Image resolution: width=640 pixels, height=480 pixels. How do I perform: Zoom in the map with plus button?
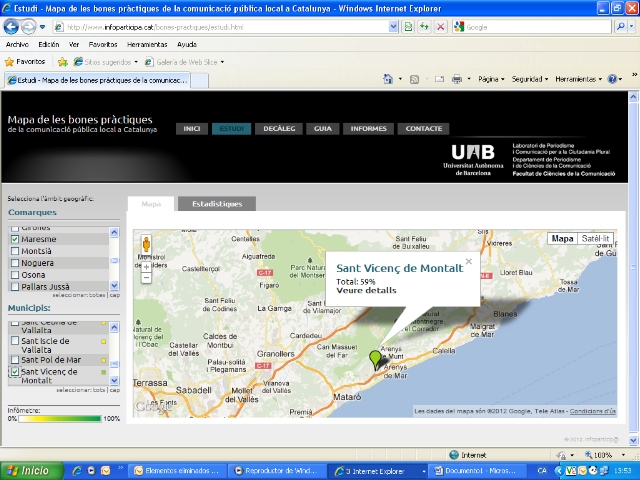click(x=147, y=267)
